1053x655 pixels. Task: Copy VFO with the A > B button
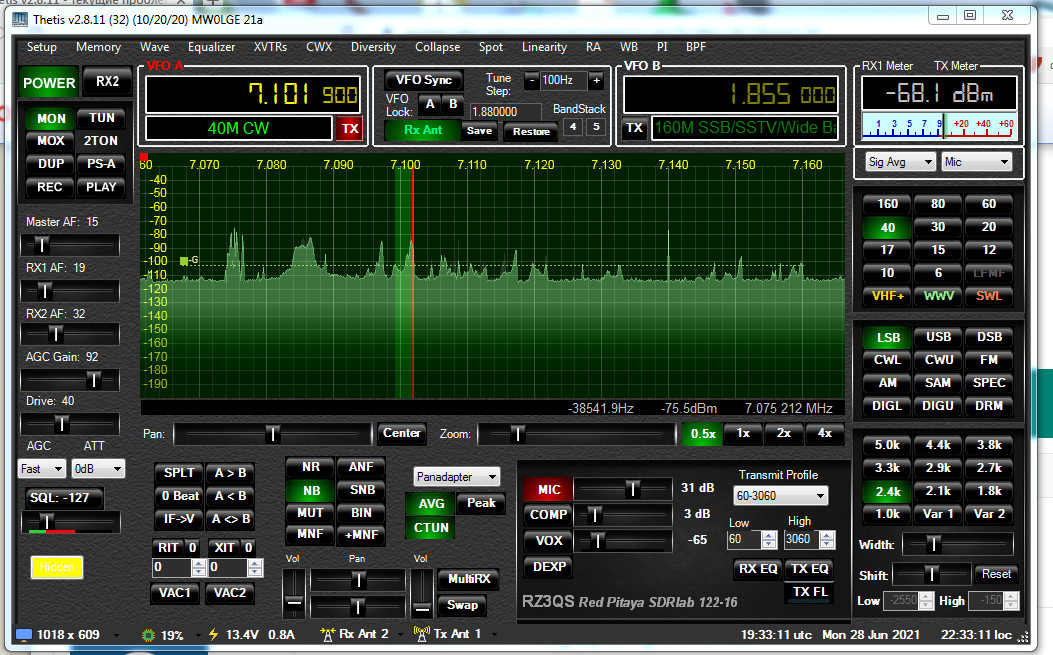point(230,473)
